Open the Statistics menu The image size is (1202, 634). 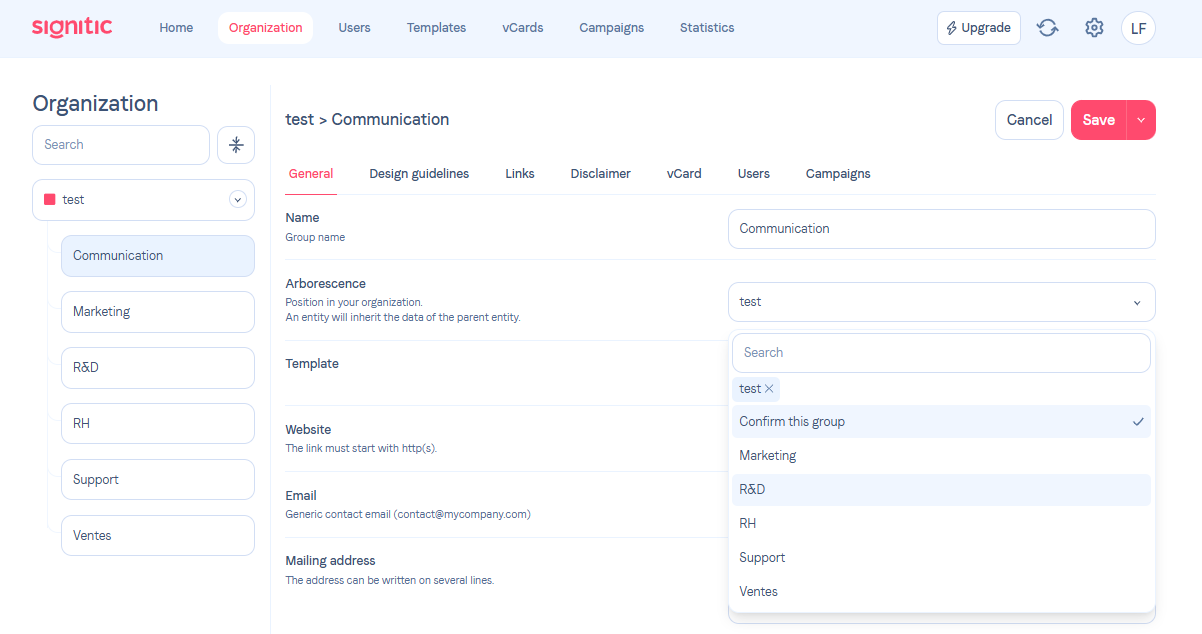[707, 28]
